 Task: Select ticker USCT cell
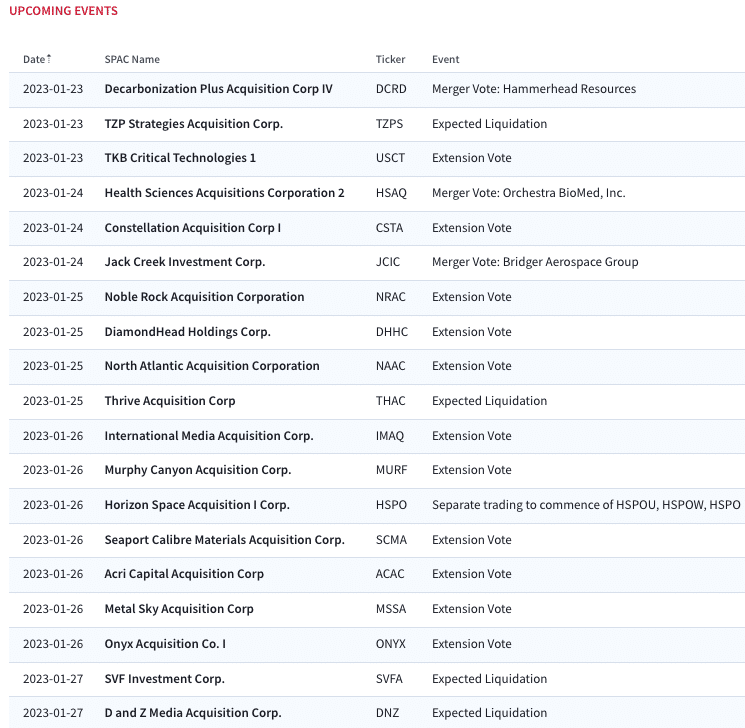[x=390, y=158]
